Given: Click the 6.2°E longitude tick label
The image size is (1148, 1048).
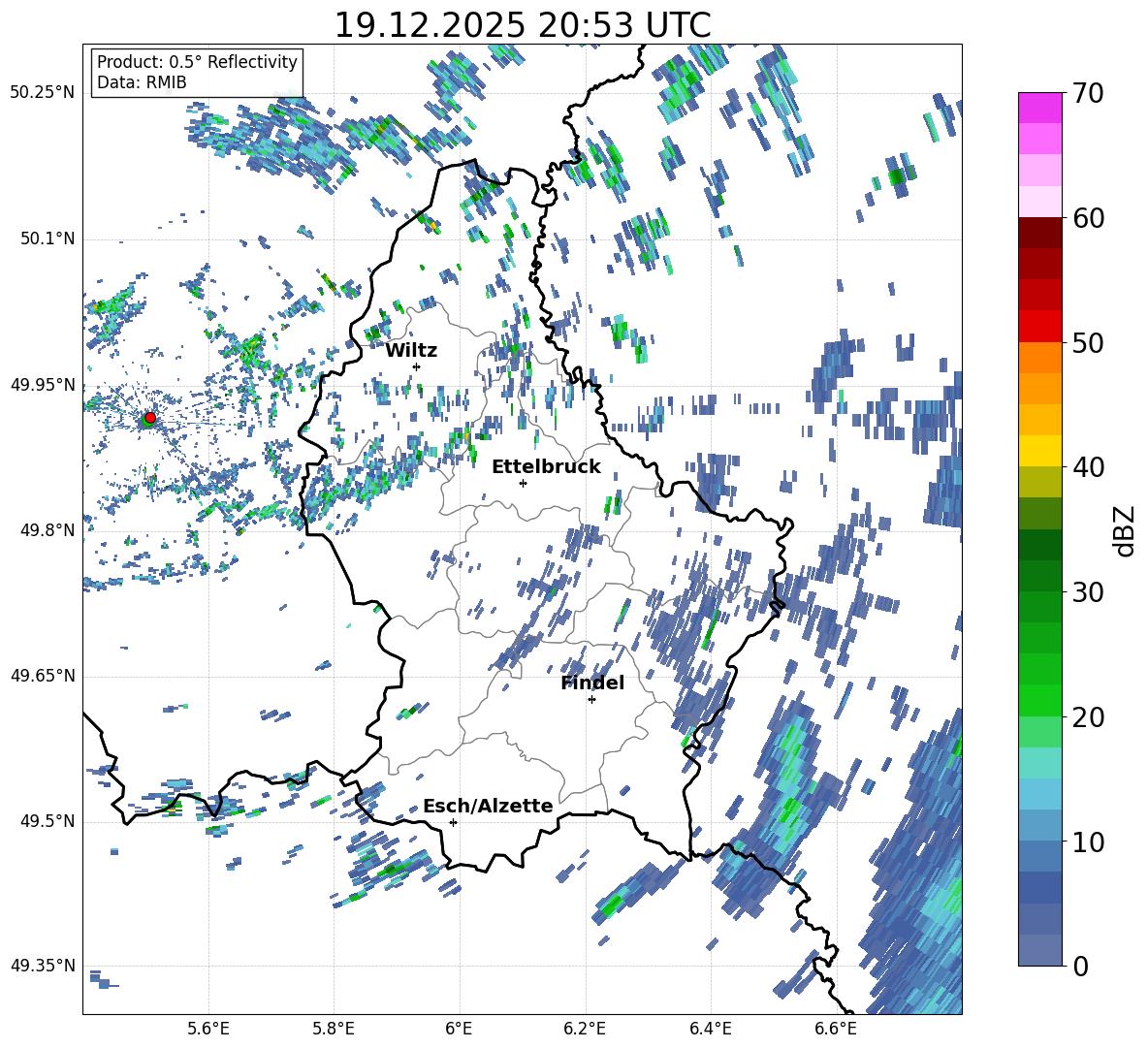Looking at the screenshot, I should 585,1029.
